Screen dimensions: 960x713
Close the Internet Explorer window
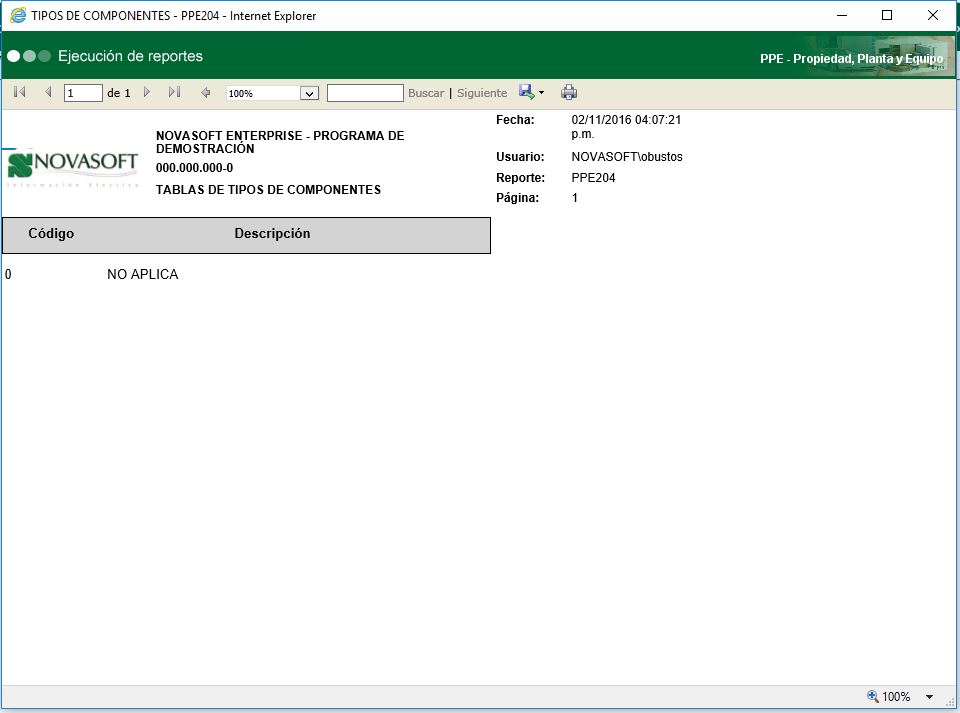932,15
